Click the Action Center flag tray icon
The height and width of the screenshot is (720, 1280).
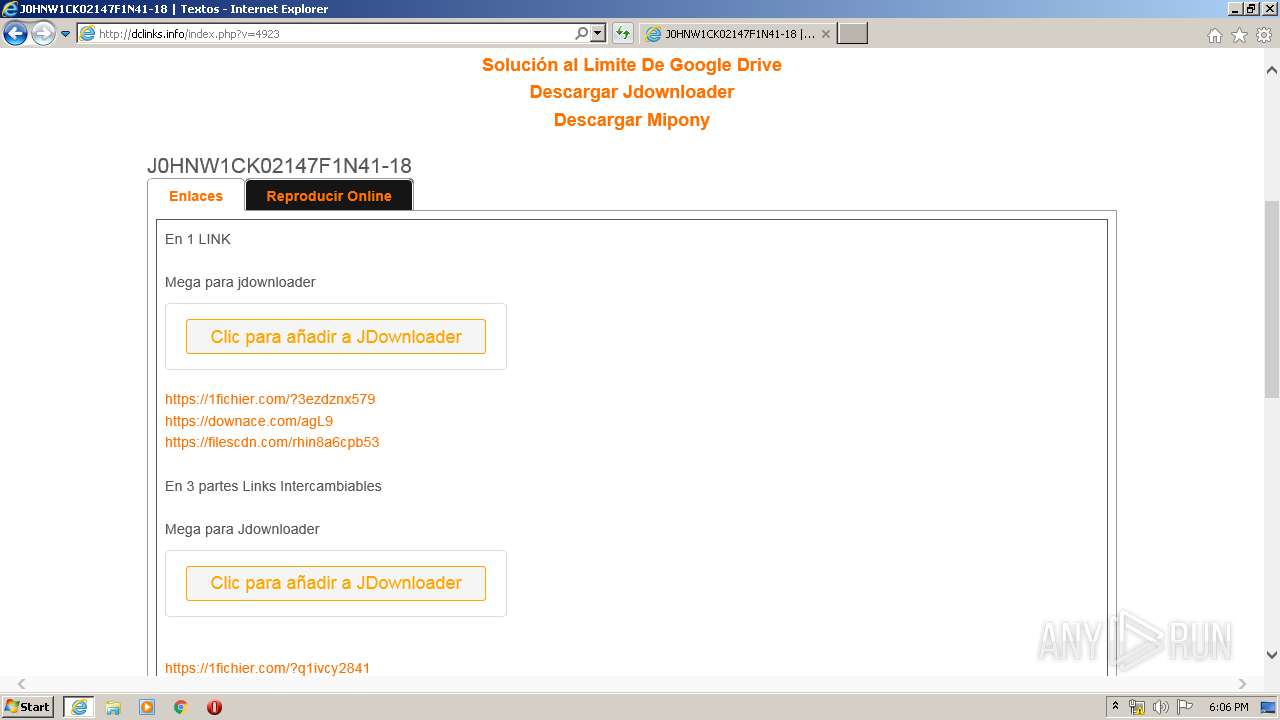(x=1187, y=707)
